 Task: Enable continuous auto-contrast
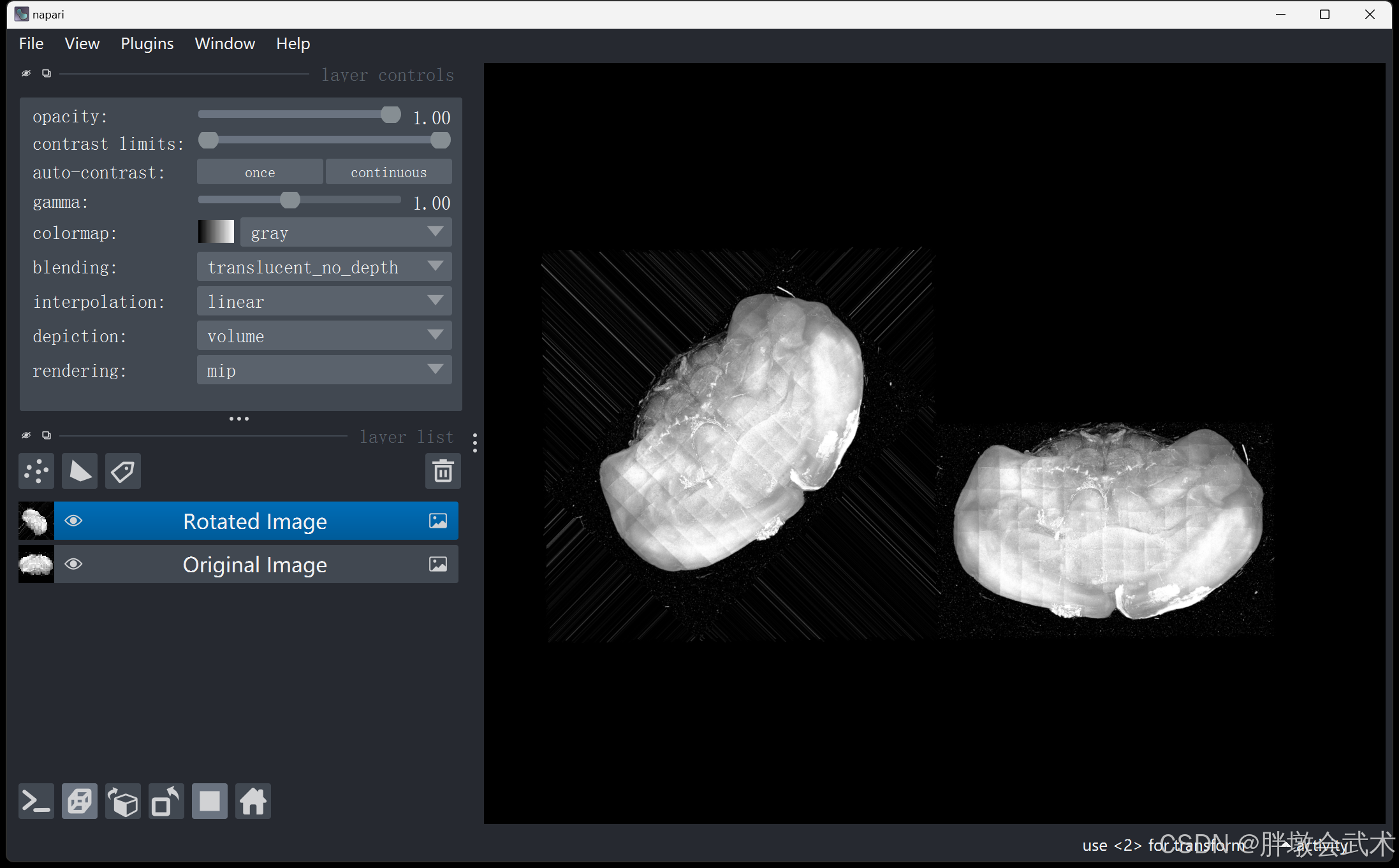tap(388, 172)
